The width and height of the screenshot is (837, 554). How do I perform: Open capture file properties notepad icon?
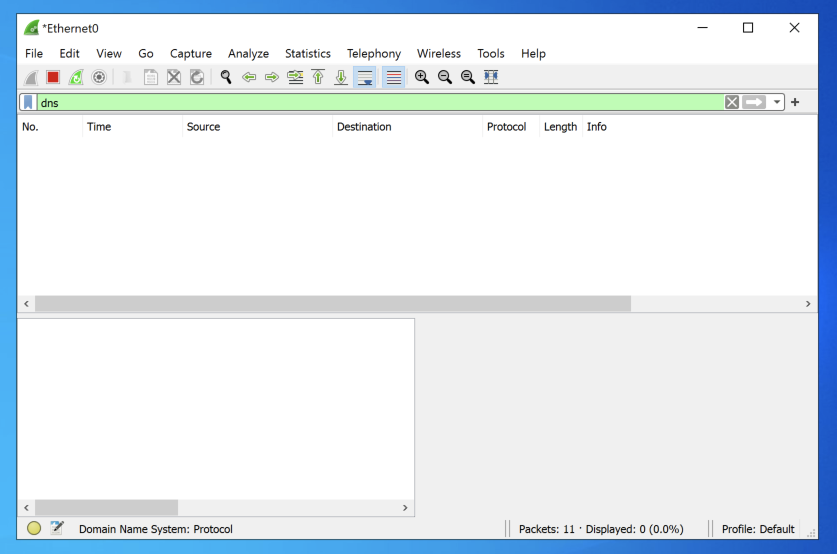pos(57,528)
